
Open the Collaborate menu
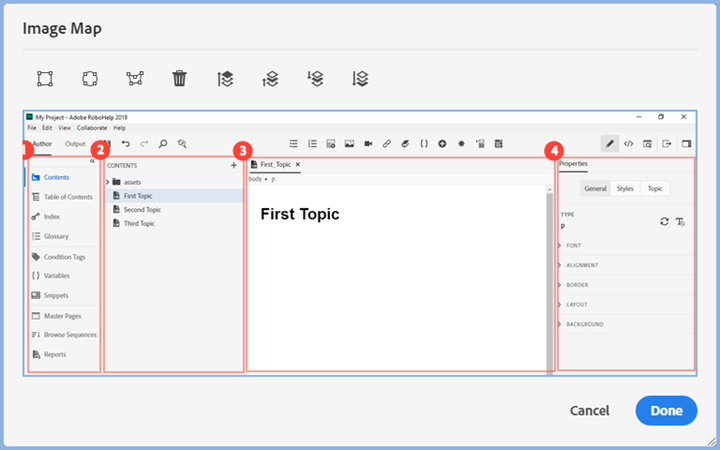[x=92, y=128]
